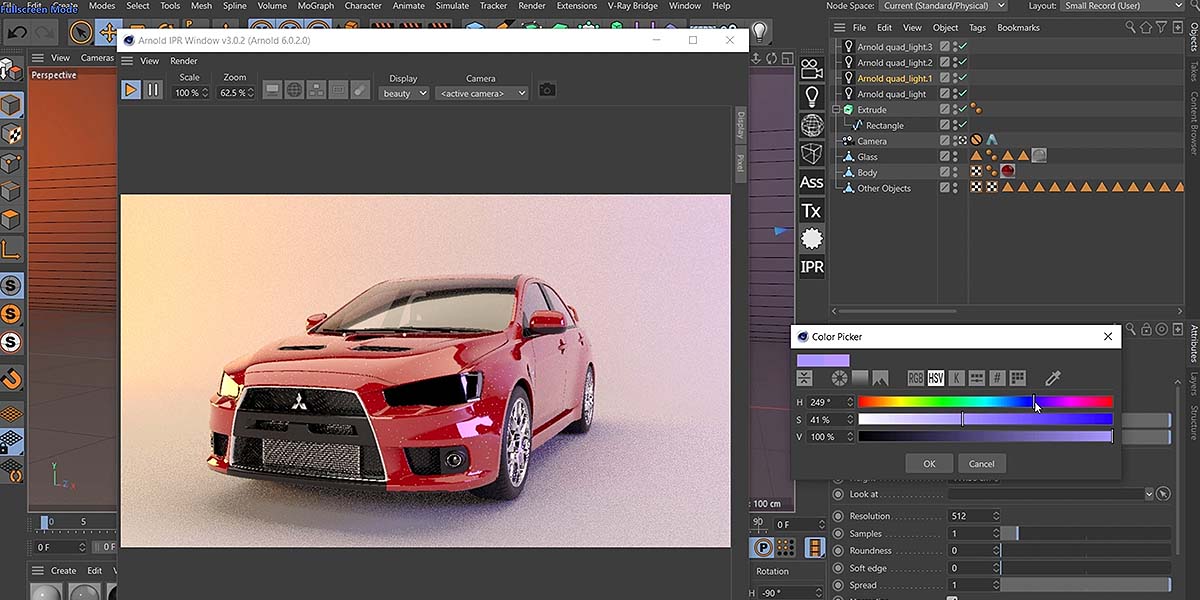
Task: Toggle color mixer sliders mode
Action: click(977, 378)
